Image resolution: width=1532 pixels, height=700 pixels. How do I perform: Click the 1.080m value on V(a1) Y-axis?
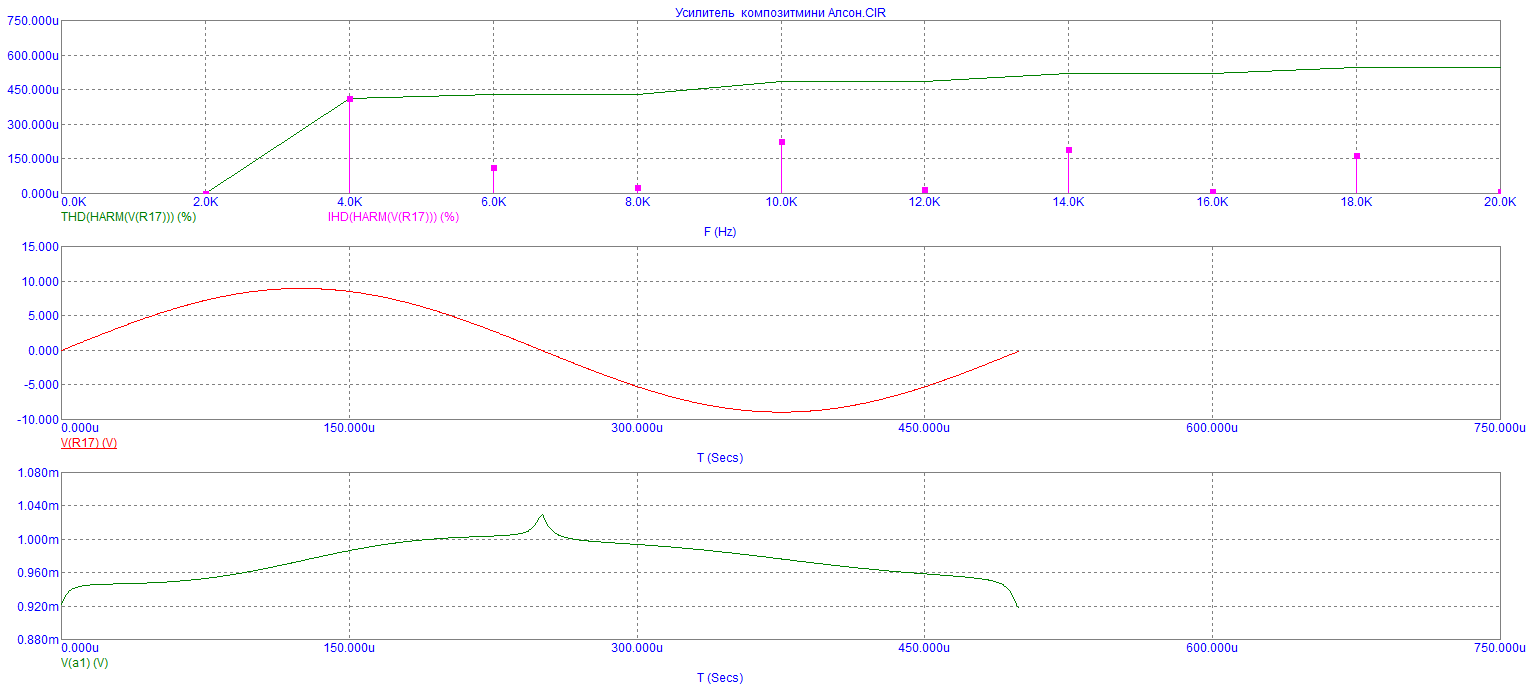38,472
